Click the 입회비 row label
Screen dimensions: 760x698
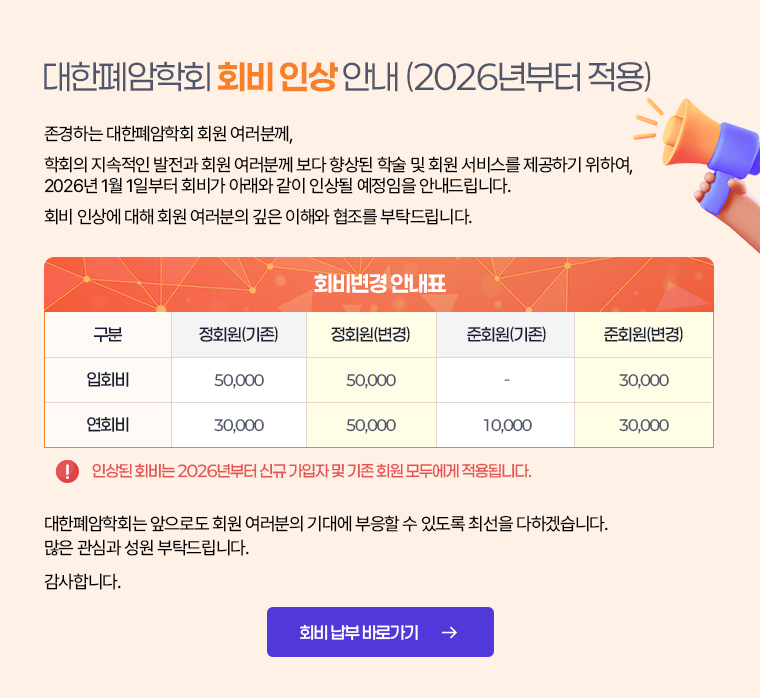[108, 380]
